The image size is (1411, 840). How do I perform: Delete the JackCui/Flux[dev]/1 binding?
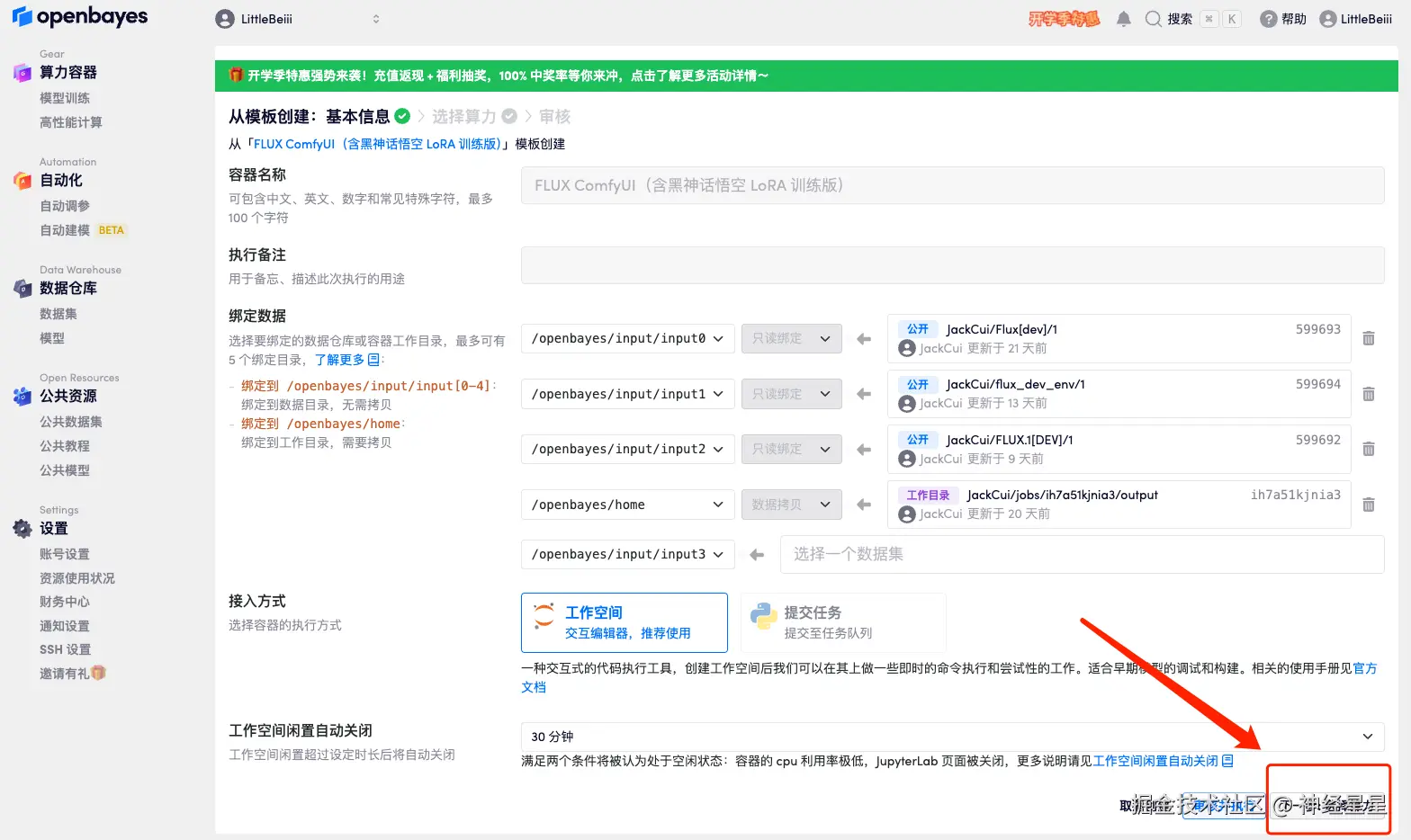[x=1369, y=338]
